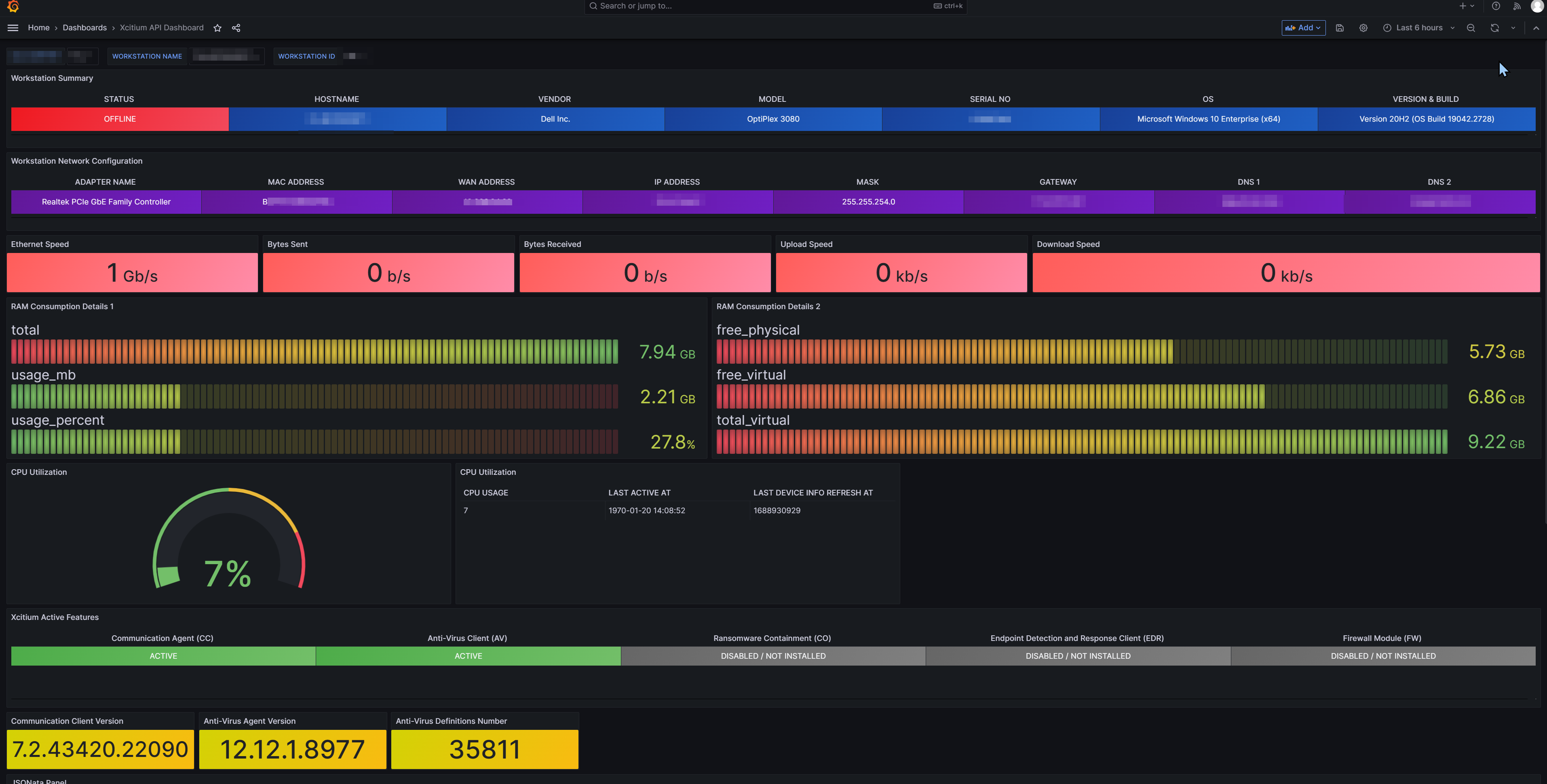Open Anti-Virus Definitions Number panel title

coord(451,721)
